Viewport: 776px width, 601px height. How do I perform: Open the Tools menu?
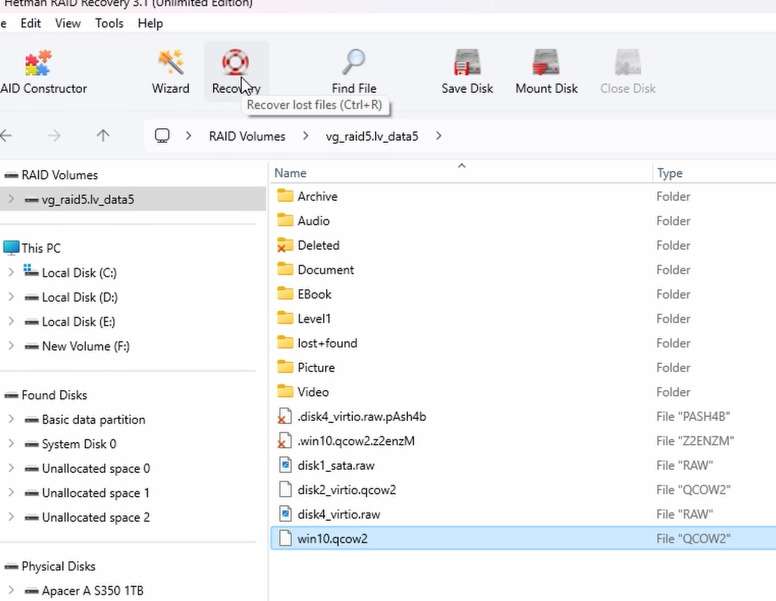tap(109, 23)
